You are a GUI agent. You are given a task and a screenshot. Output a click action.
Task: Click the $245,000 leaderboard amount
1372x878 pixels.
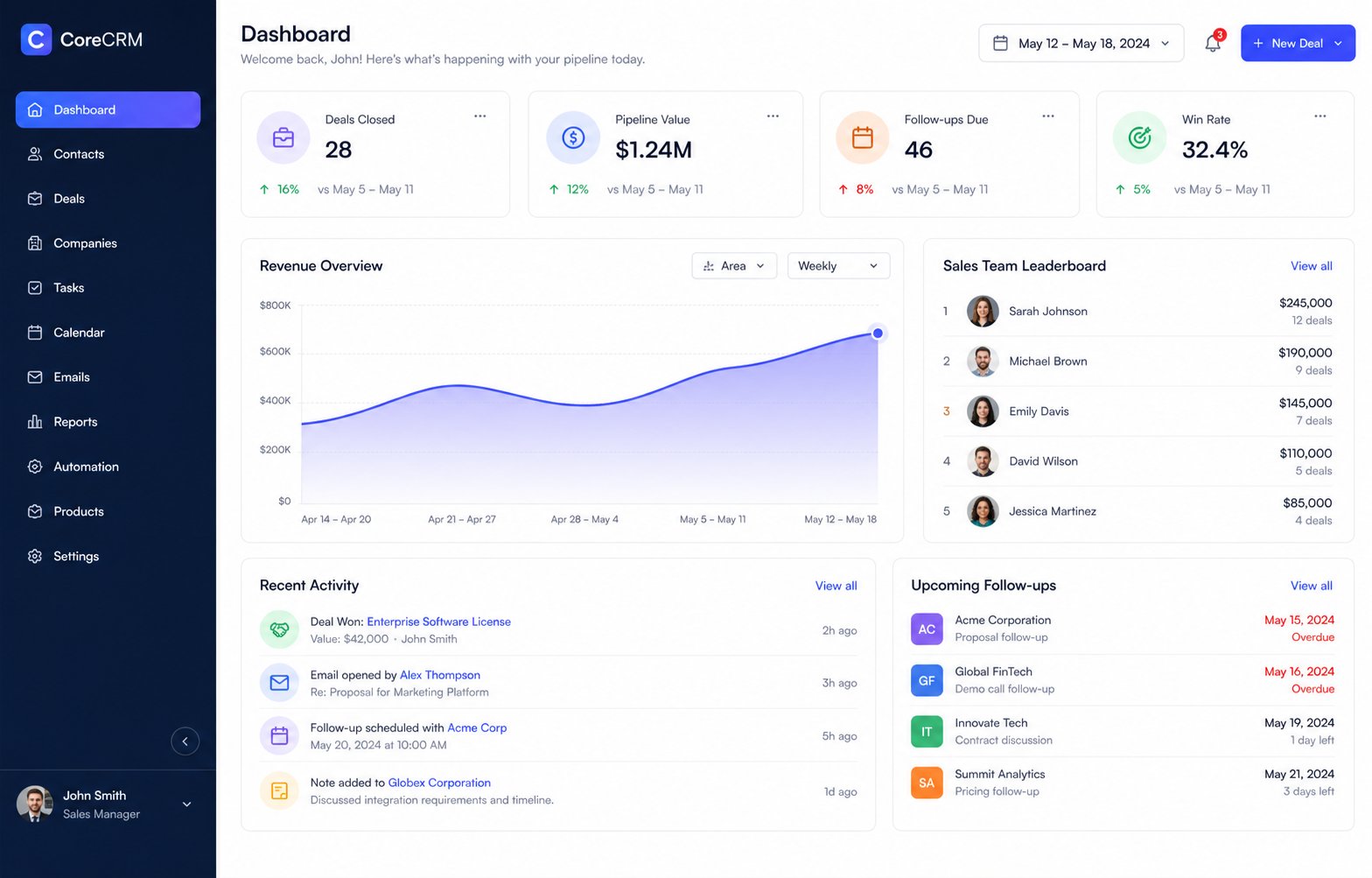point(1305,303)
